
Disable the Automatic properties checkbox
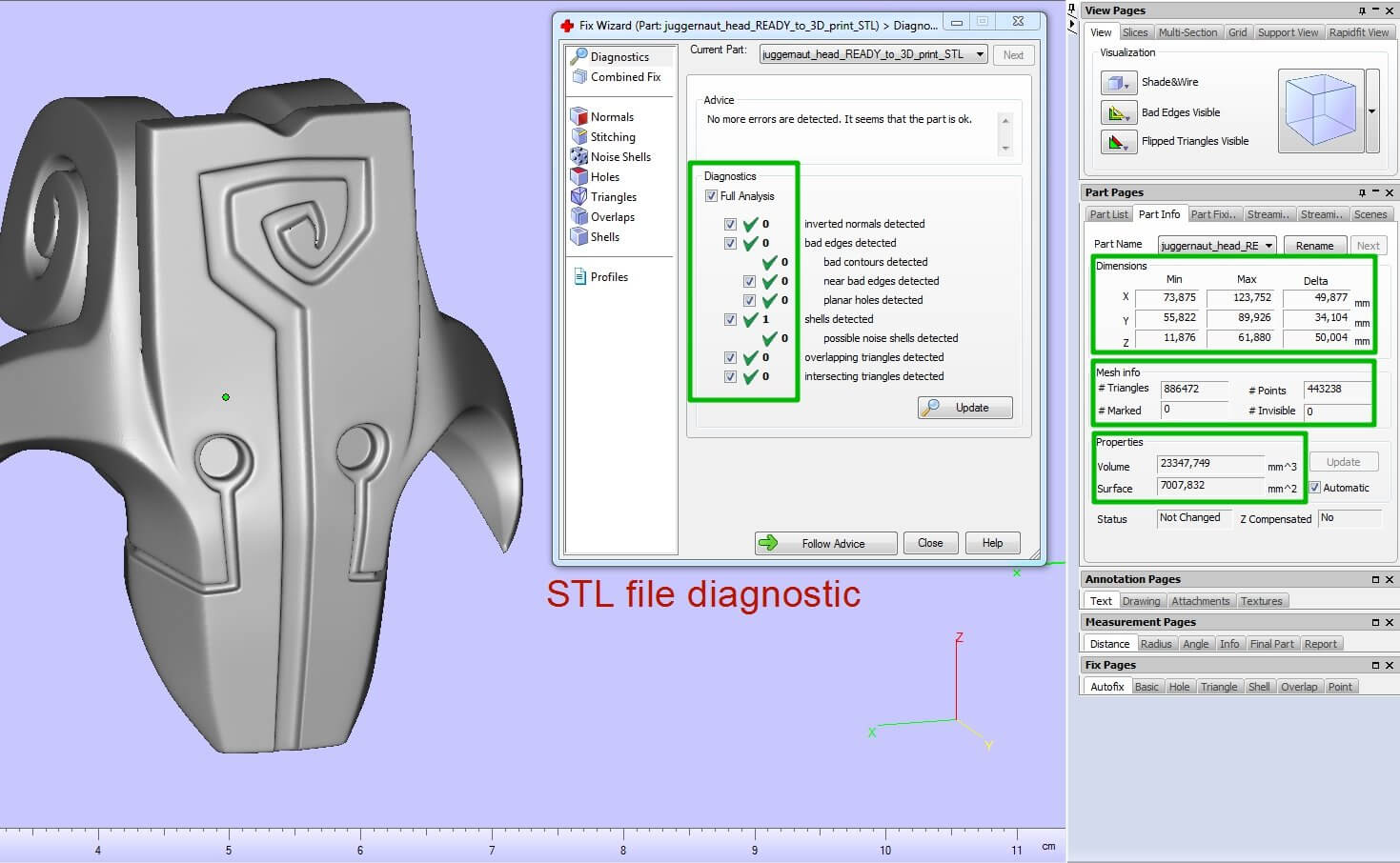[1315, 488]
